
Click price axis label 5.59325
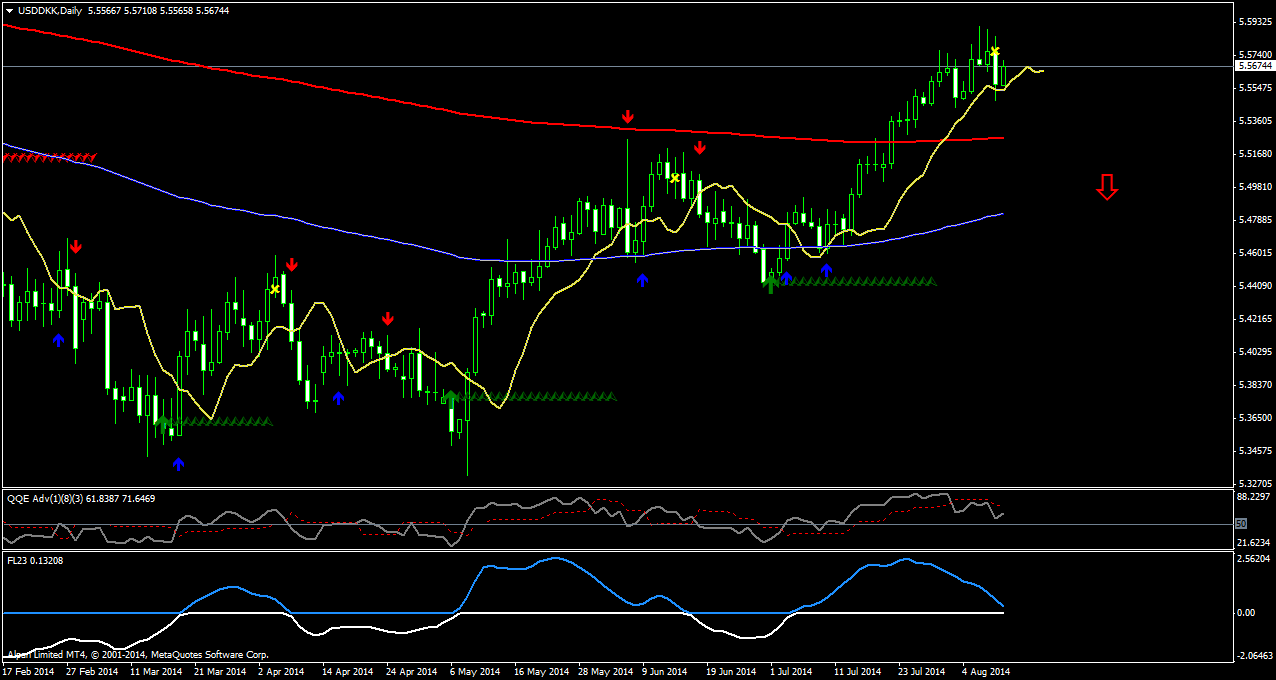coord(1255,21)
